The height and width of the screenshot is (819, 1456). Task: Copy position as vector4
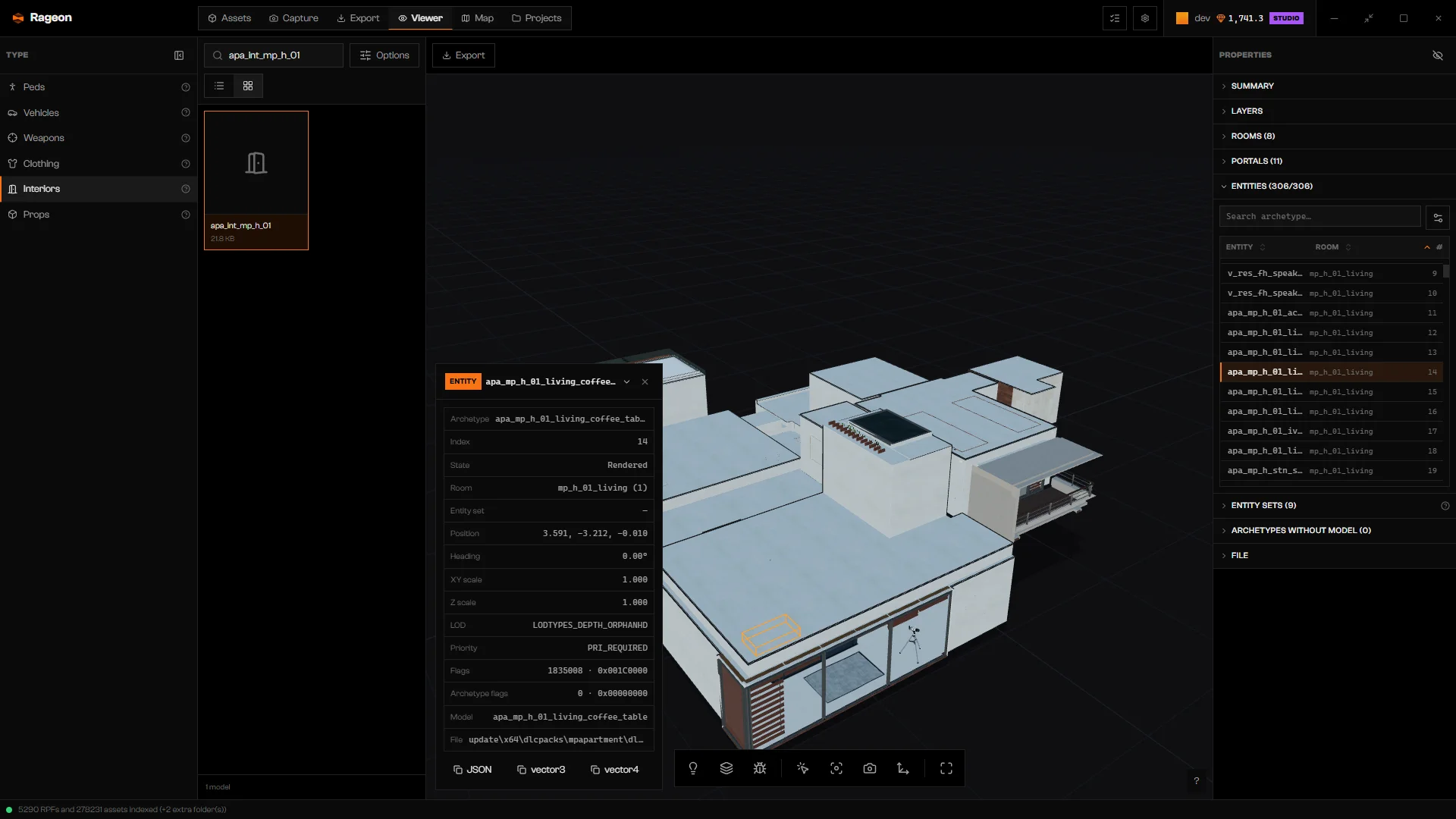coord(615,770)
